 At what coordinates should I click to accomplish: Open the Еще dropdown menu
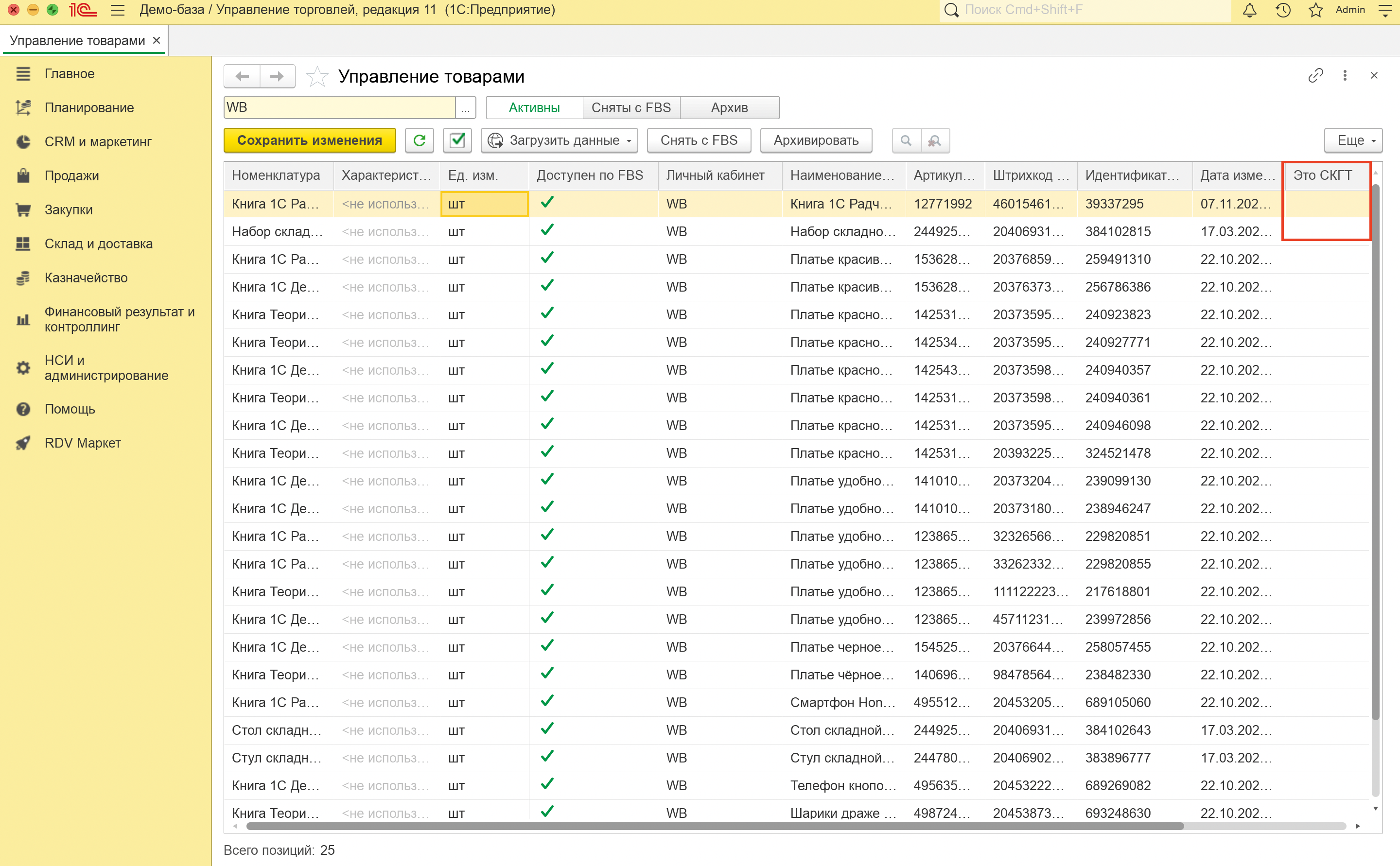point(1353,140)
